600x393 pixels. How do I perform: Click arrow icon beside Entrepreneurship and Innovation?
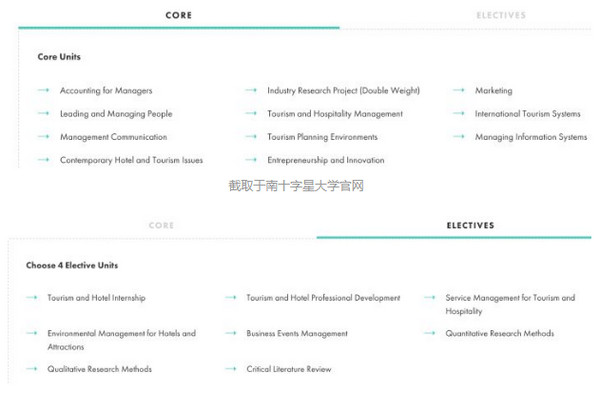(x=251, y=160)
